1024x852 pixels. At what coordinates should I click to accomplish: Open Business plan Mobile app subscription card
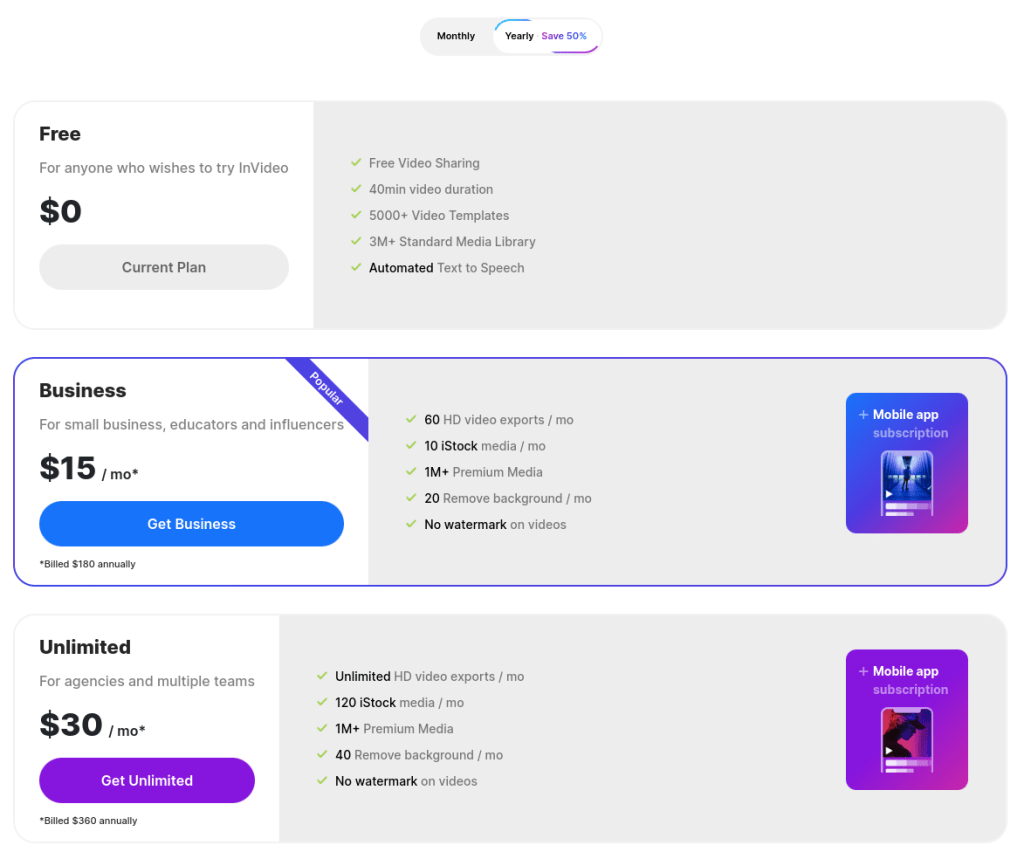906,463
